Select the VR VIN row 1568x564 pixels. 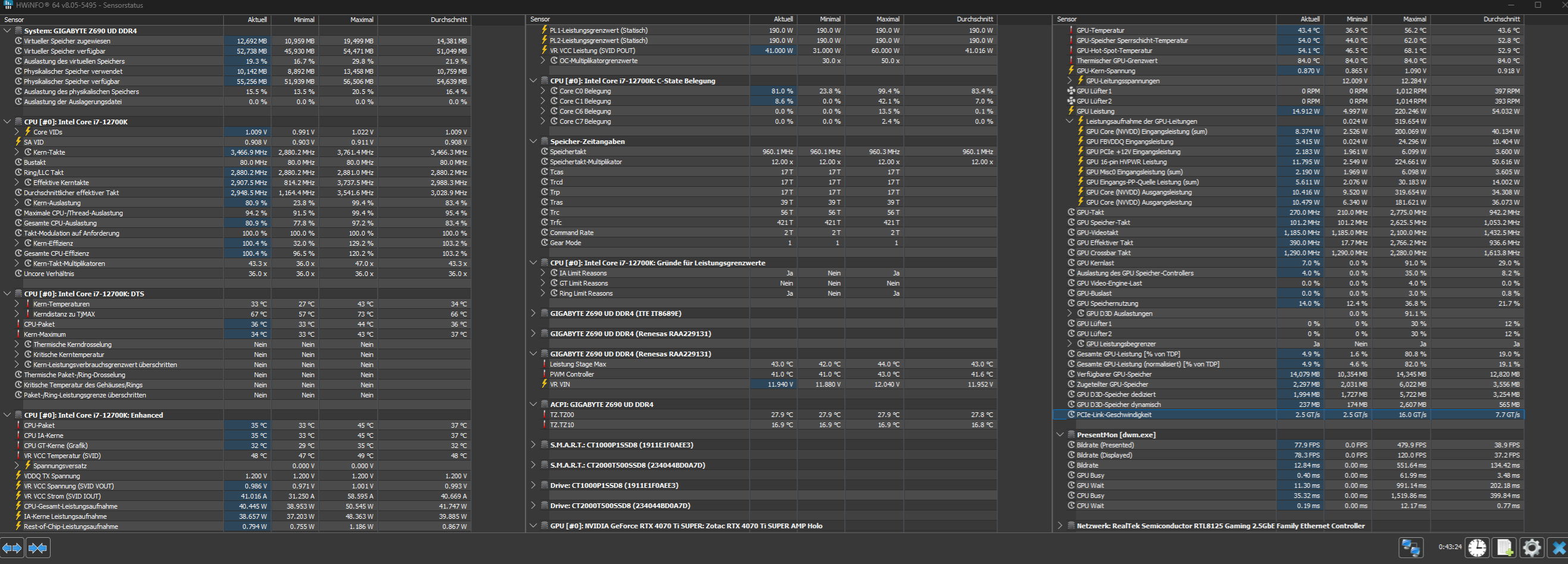point(762,384)
